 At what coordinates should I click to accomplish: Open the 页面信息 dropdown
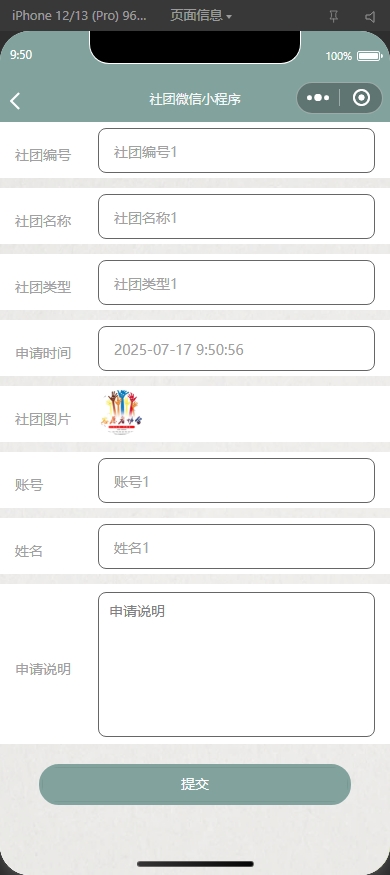(201, 16)
